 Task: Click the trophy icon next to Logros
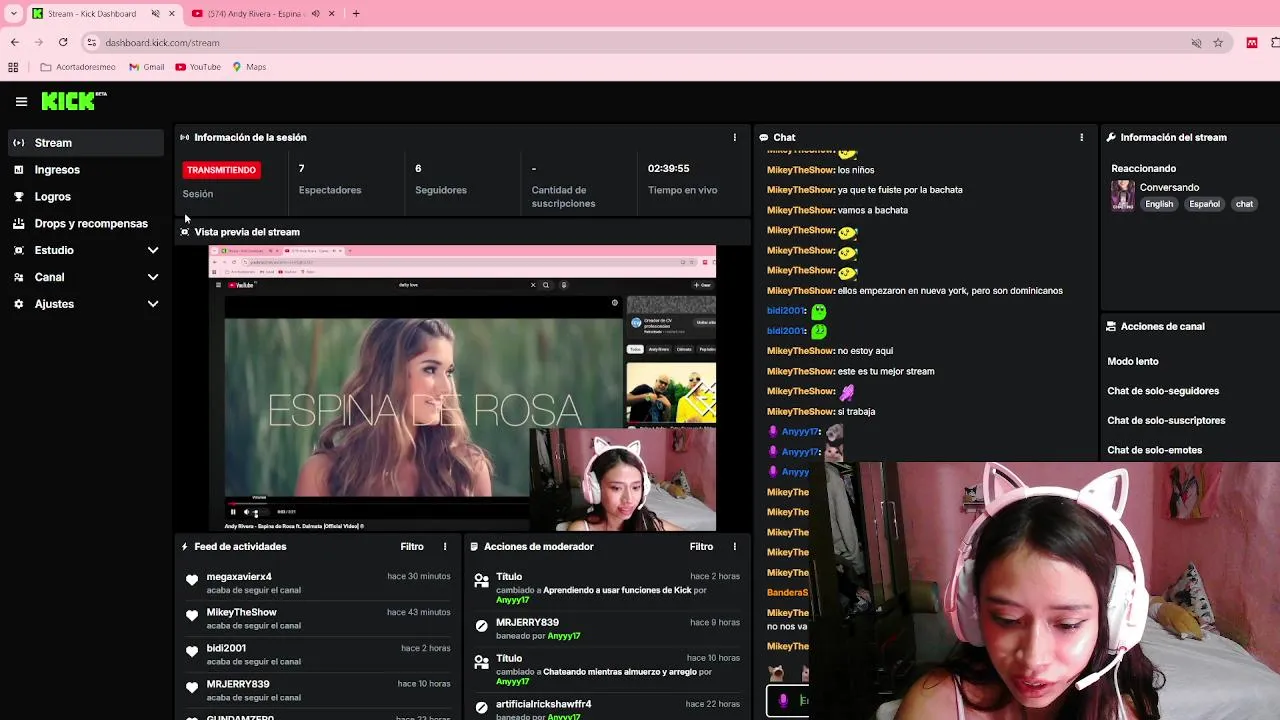[x=18, y=197]
